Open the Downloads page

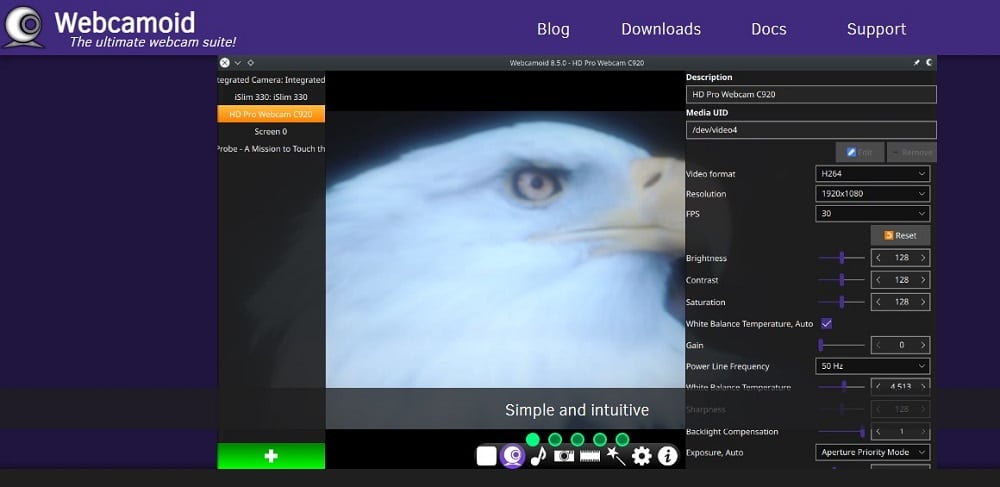pyautogui.click(x=661, y=29)
